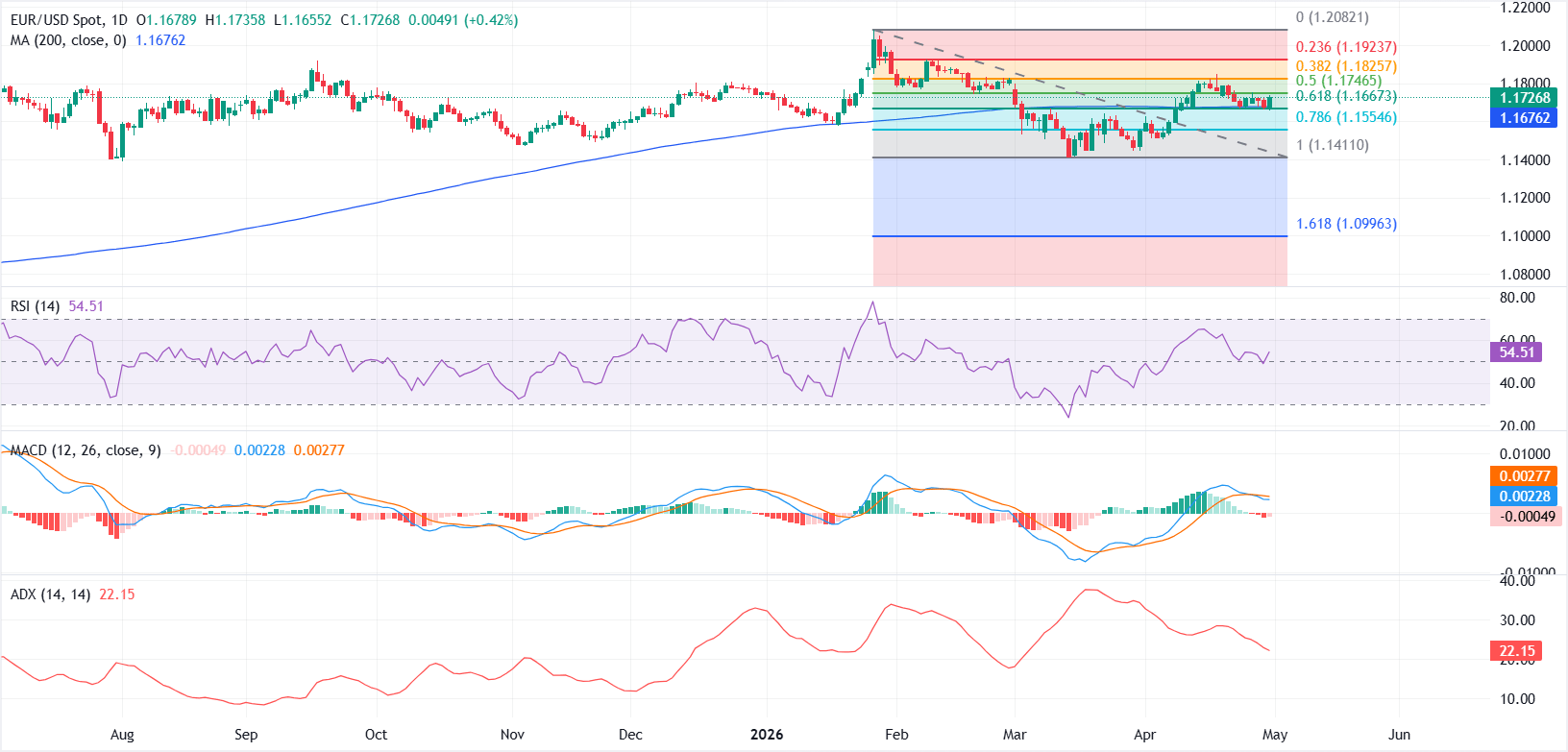Click the 1.10000 price scale label
This screenshot has height=752, width=1568.
coord(1525,236)
